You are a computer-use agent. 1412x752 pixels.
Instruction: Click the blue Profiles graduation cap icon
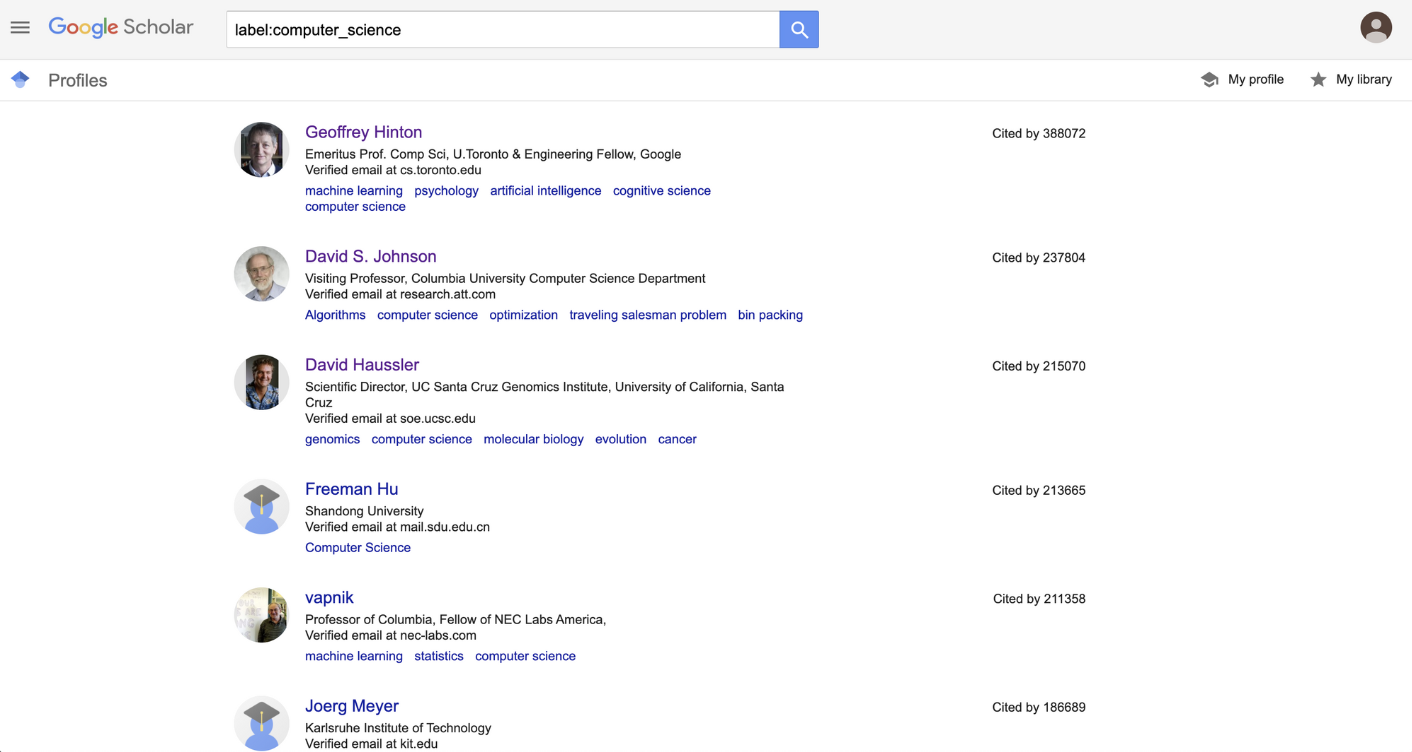click(x=20, y=80)
